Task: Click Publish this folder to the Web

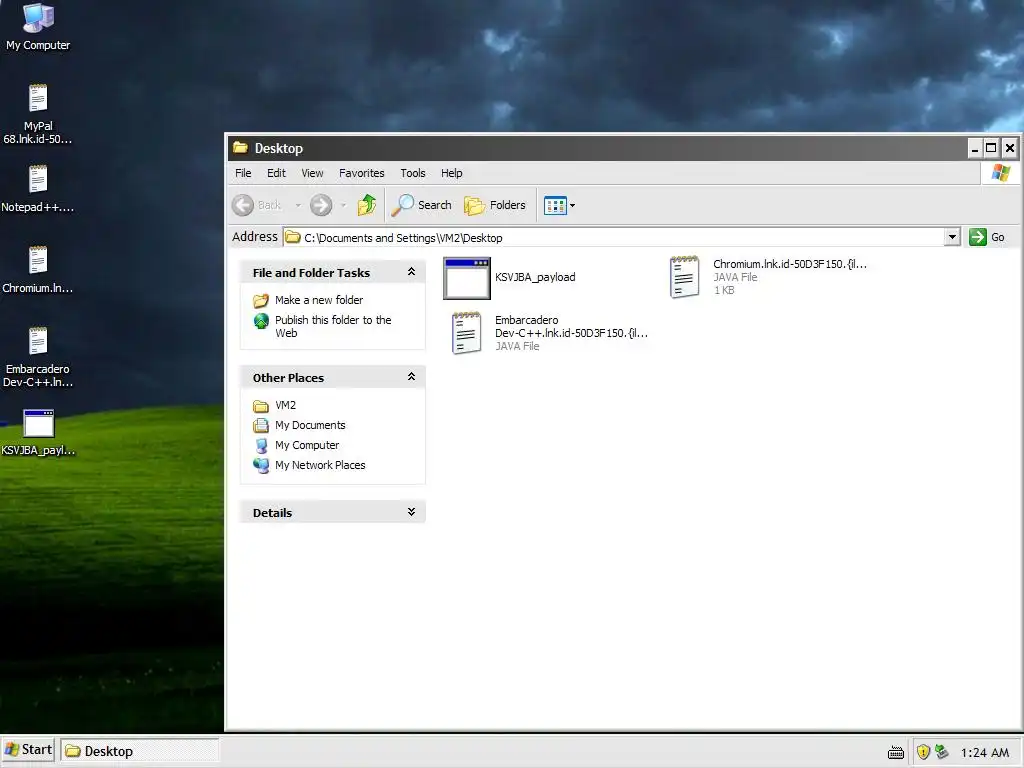Action: click(333, 327)
